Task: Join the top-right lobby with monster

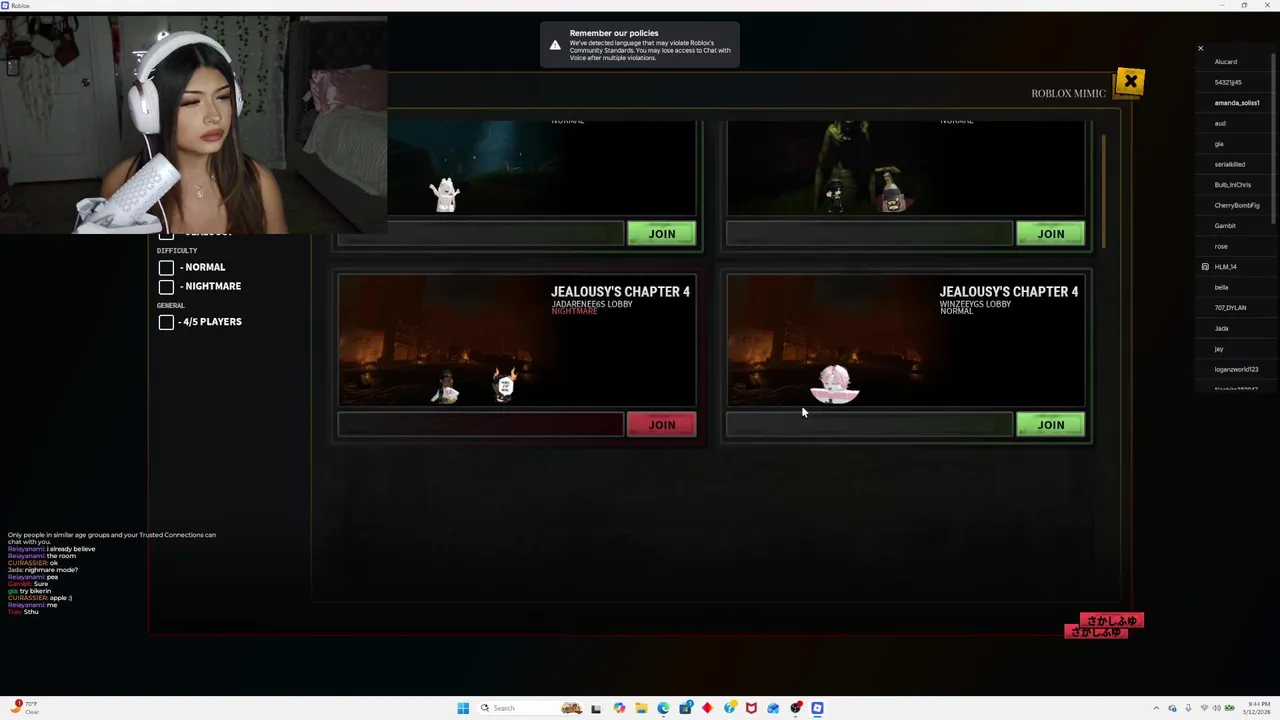Action: point(1050,234)
